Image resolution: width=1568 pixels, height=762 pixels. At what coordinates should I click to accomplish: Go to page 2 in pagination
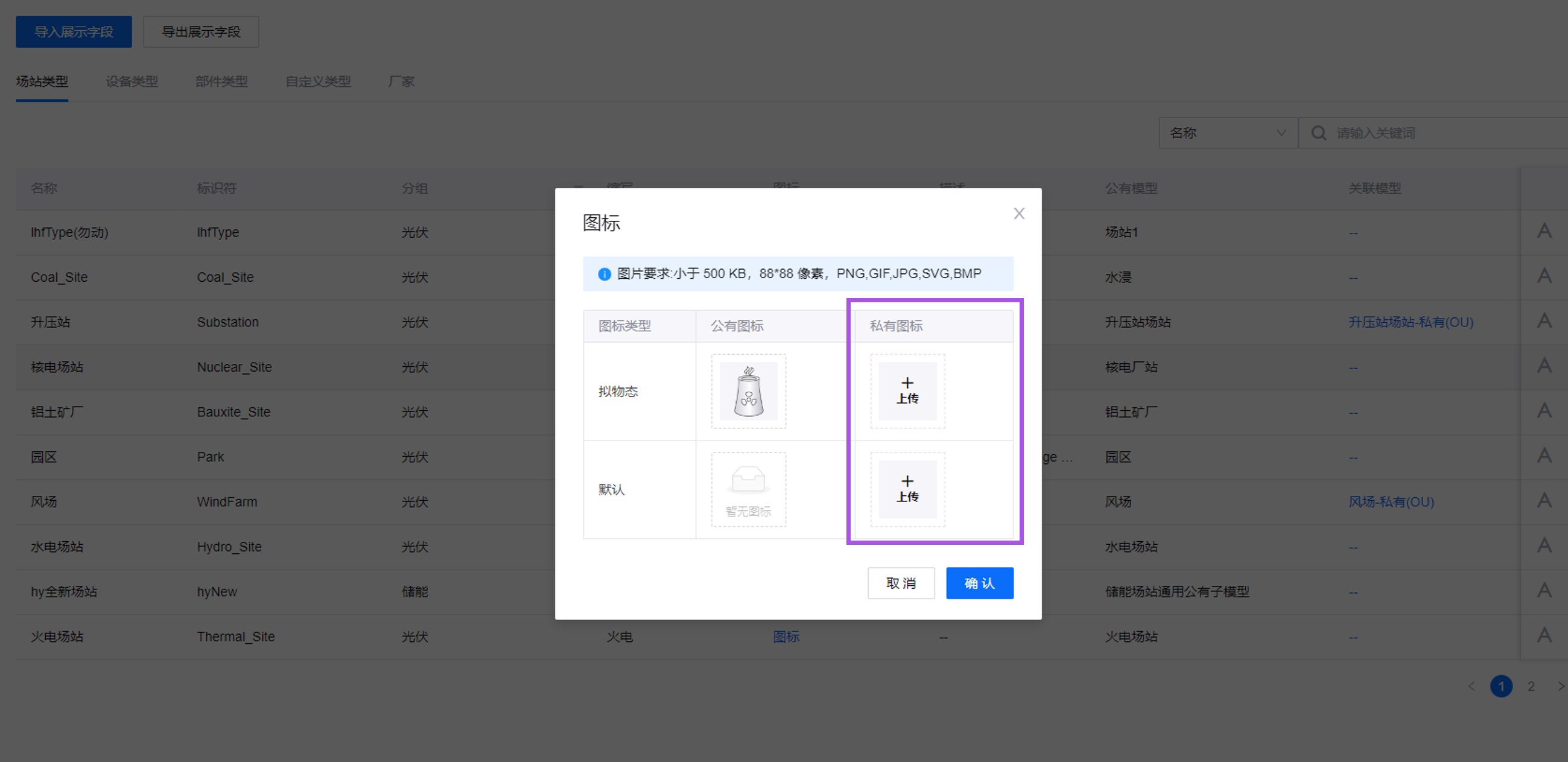[x=1530, y=686]
